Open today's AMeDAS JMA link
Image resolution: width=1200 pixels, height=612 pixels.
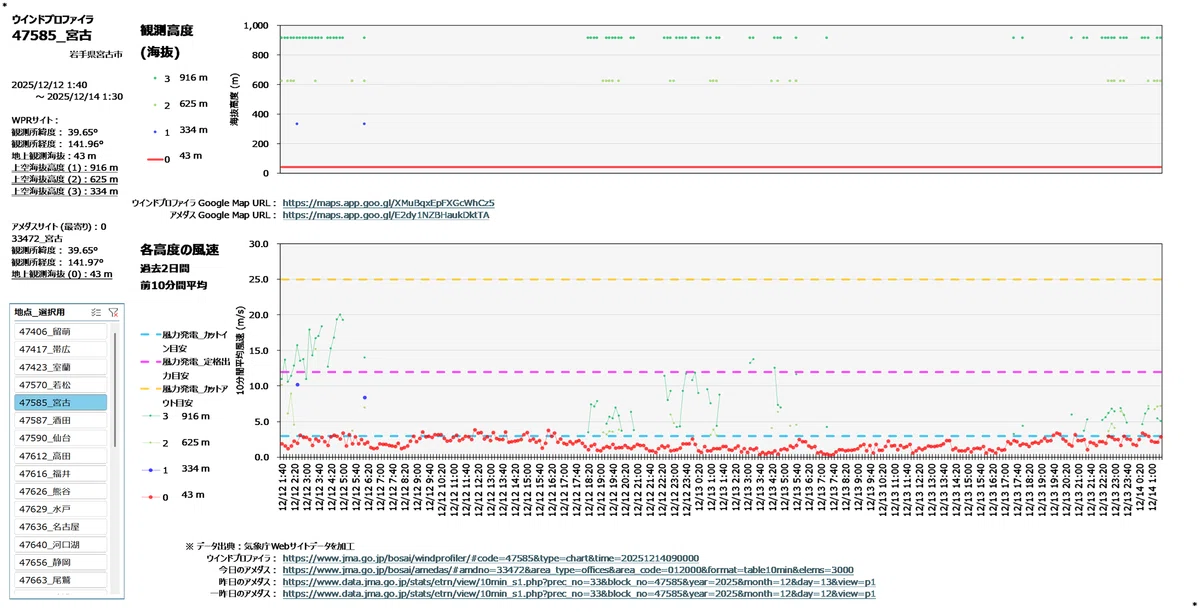pyautogui.click(x=567, y=570)
